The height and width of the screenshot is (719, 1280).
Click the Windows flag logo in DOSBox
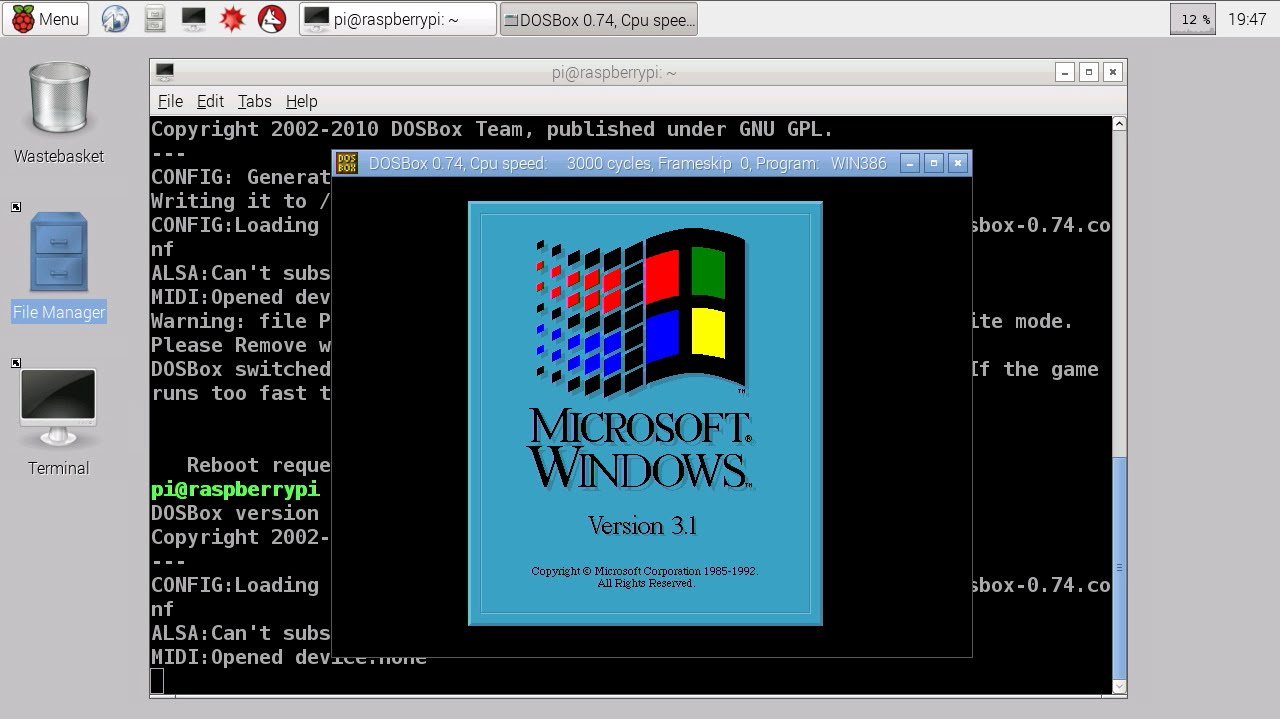tap(642, 313)
